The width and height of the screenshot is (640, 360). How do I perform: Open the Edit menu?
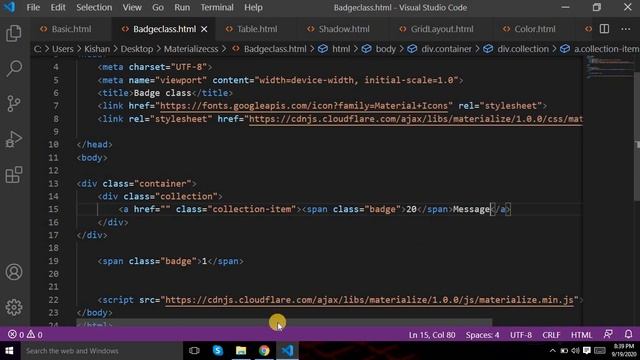click(58, 7)
